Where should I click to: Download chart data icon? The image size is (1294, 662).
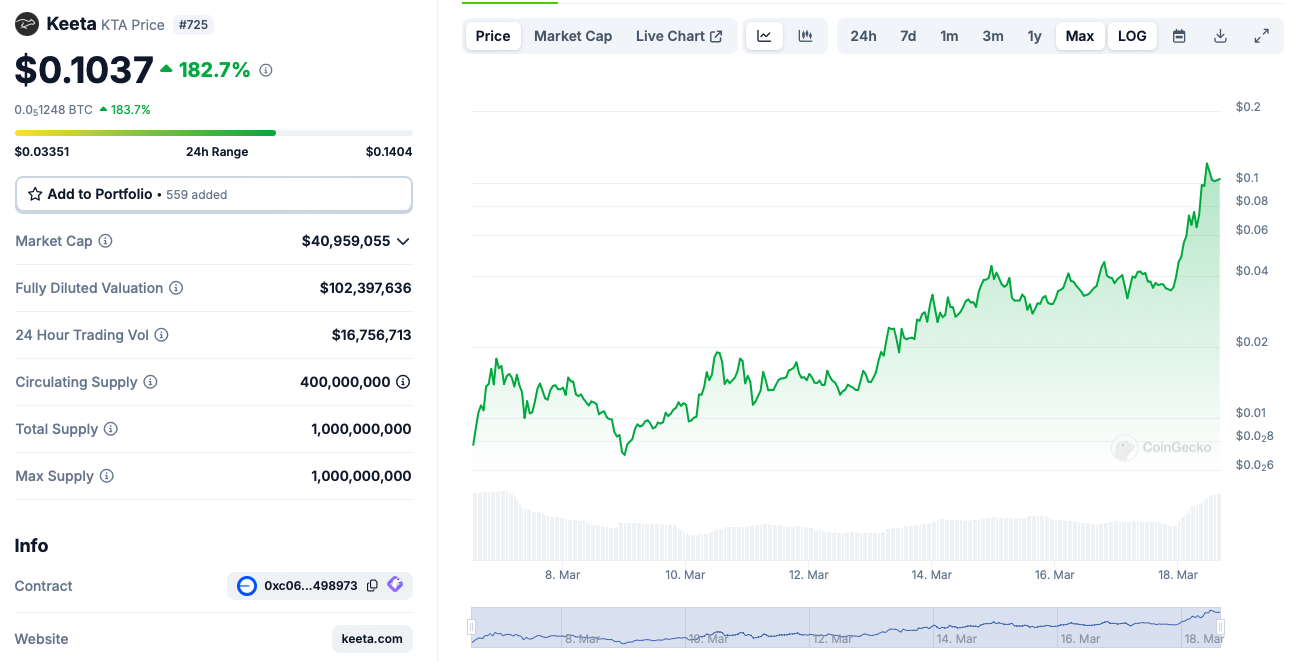[1220, 36]
